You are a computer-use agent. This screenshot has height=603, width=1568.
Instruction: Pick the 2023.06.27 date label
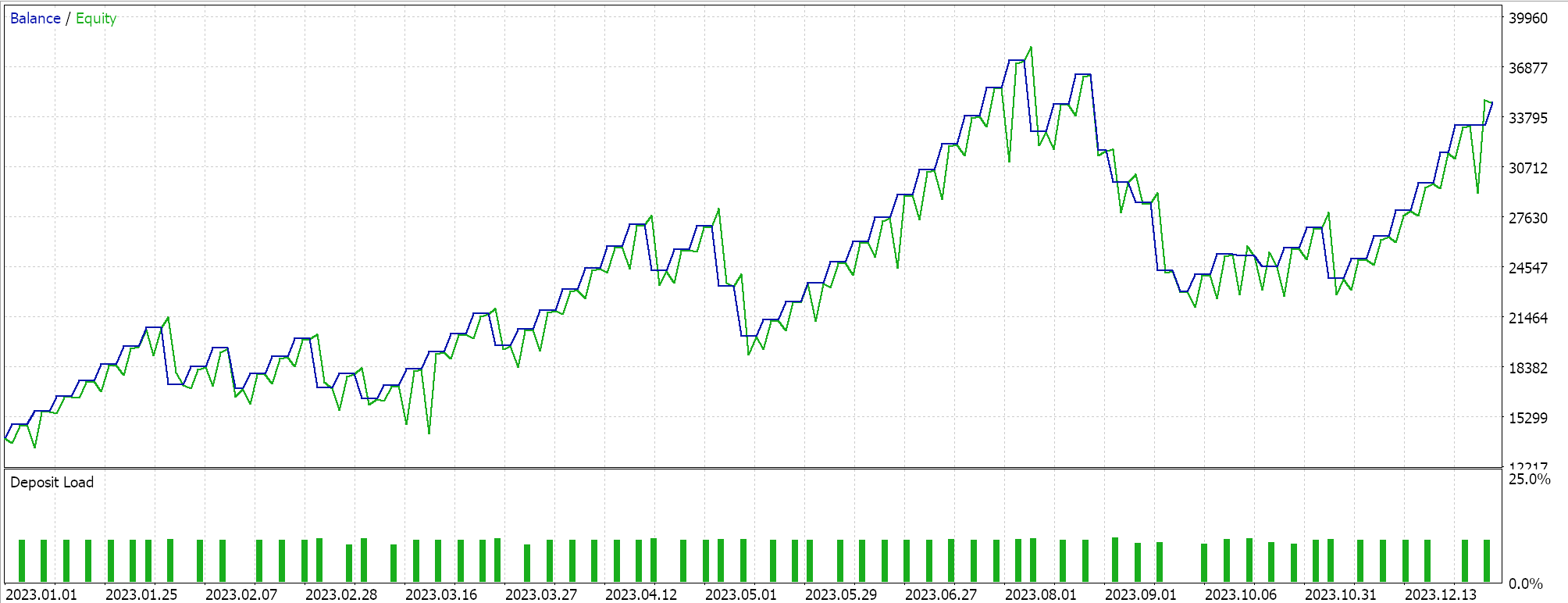[941, 594]
